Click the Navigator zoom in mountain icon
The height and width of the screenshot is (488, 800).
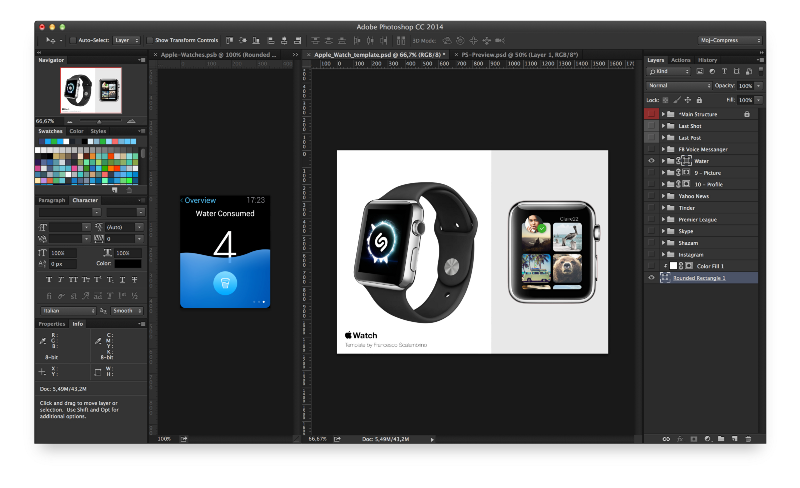131,121
